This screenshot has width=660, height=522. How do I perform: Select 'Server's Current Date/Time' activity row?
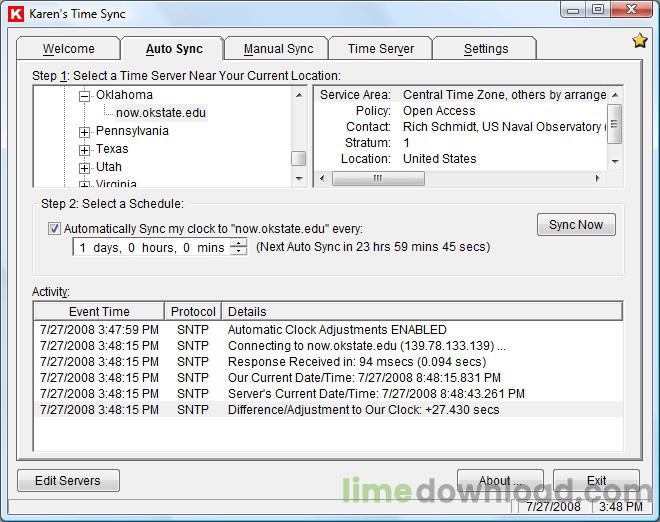click(x=328, y=394)
